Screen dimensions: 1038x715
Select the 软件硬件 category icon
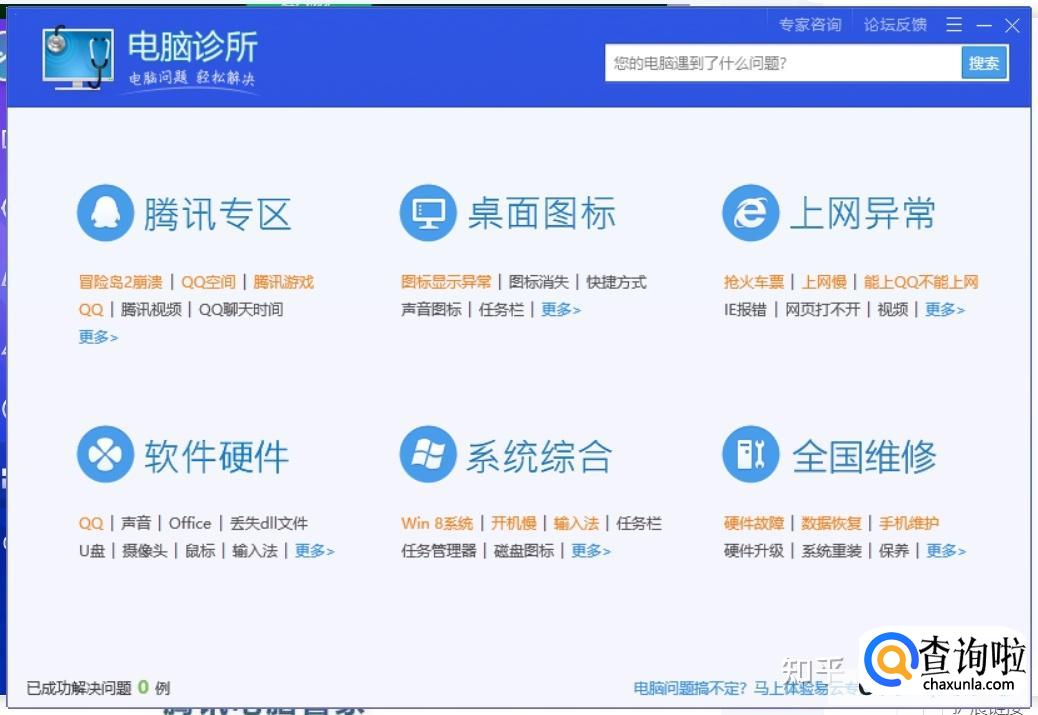coord(103,454)
